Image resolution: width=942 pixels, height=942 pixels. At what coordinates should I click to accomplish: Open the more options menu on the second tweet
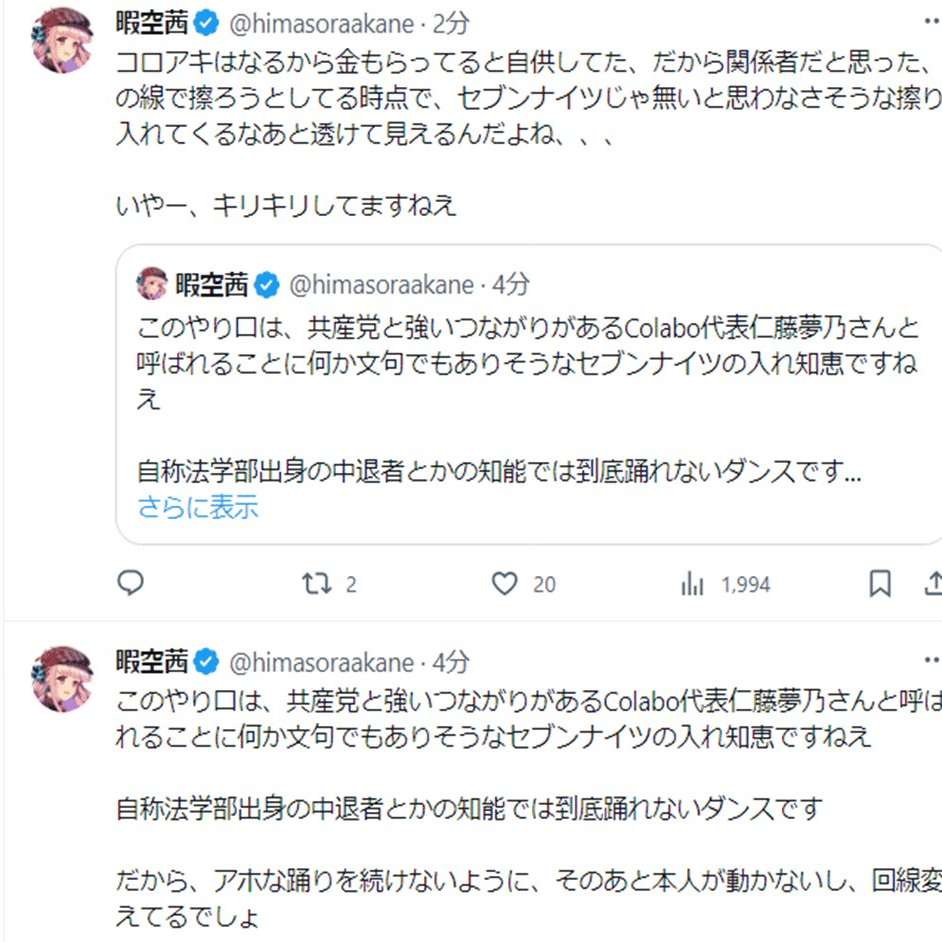pos(932,661)
